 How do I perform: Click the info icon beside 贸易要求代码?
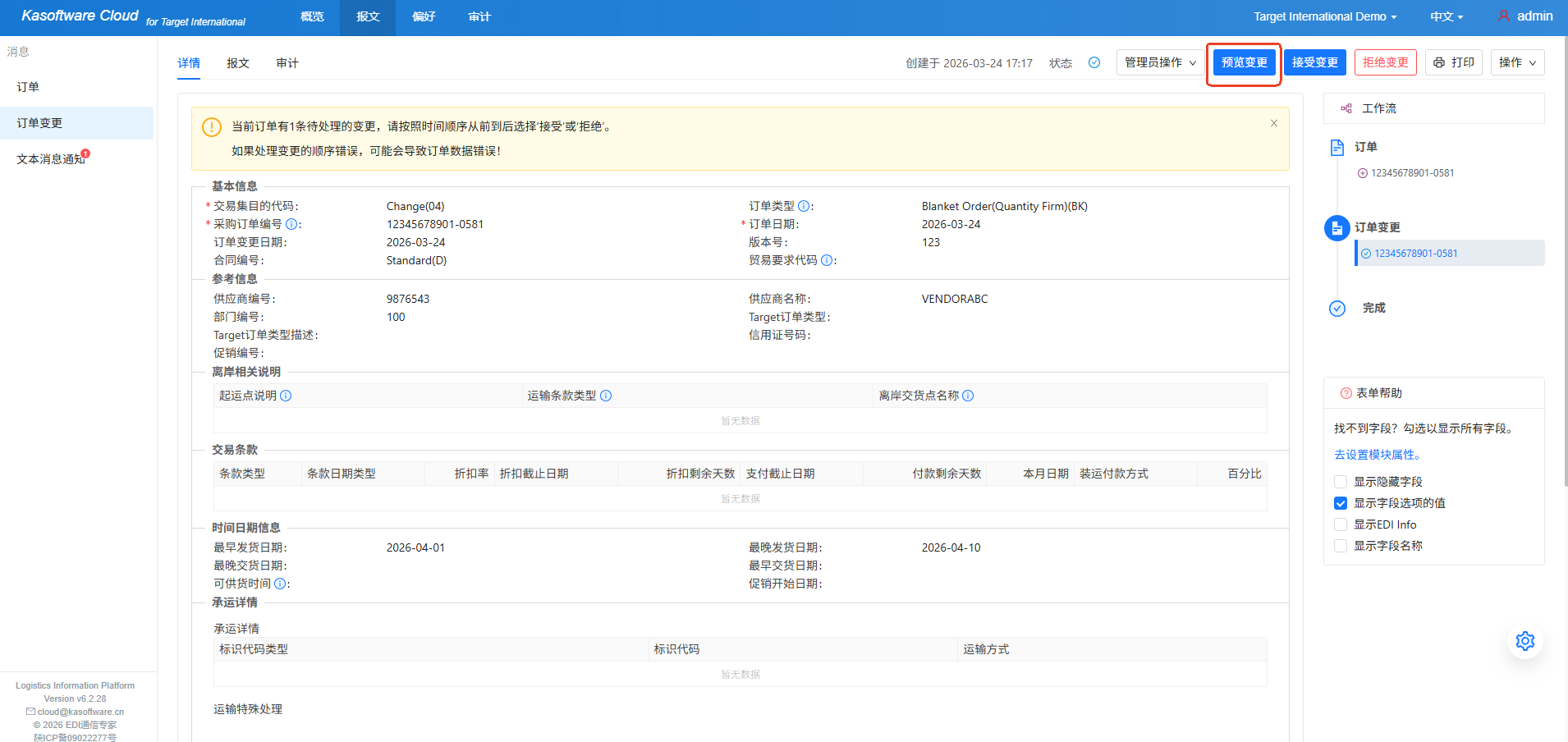click(827, 260)
